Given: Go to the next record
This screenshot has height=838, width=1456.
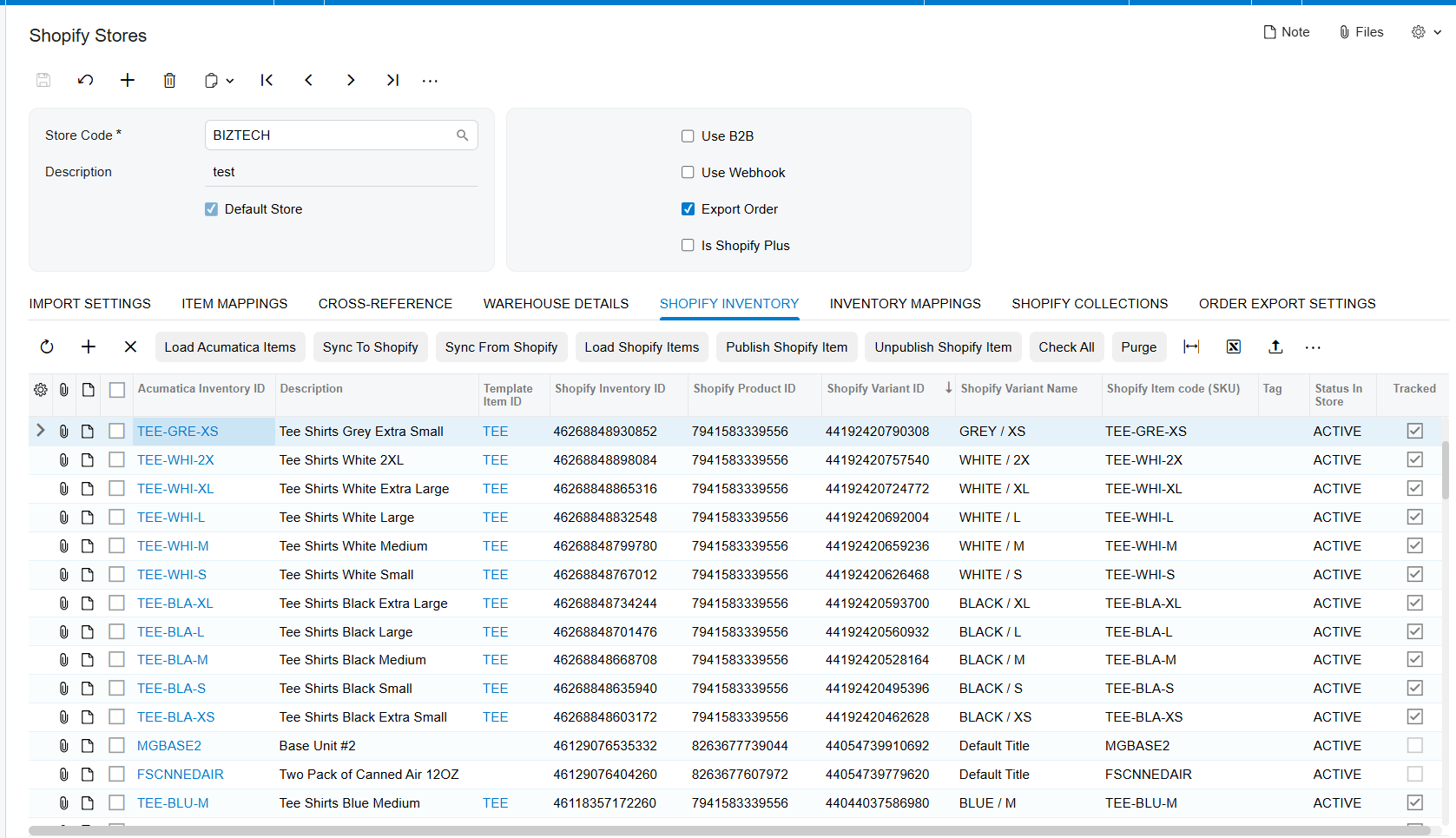Looking at the screenshot, I should coord(351,80).
